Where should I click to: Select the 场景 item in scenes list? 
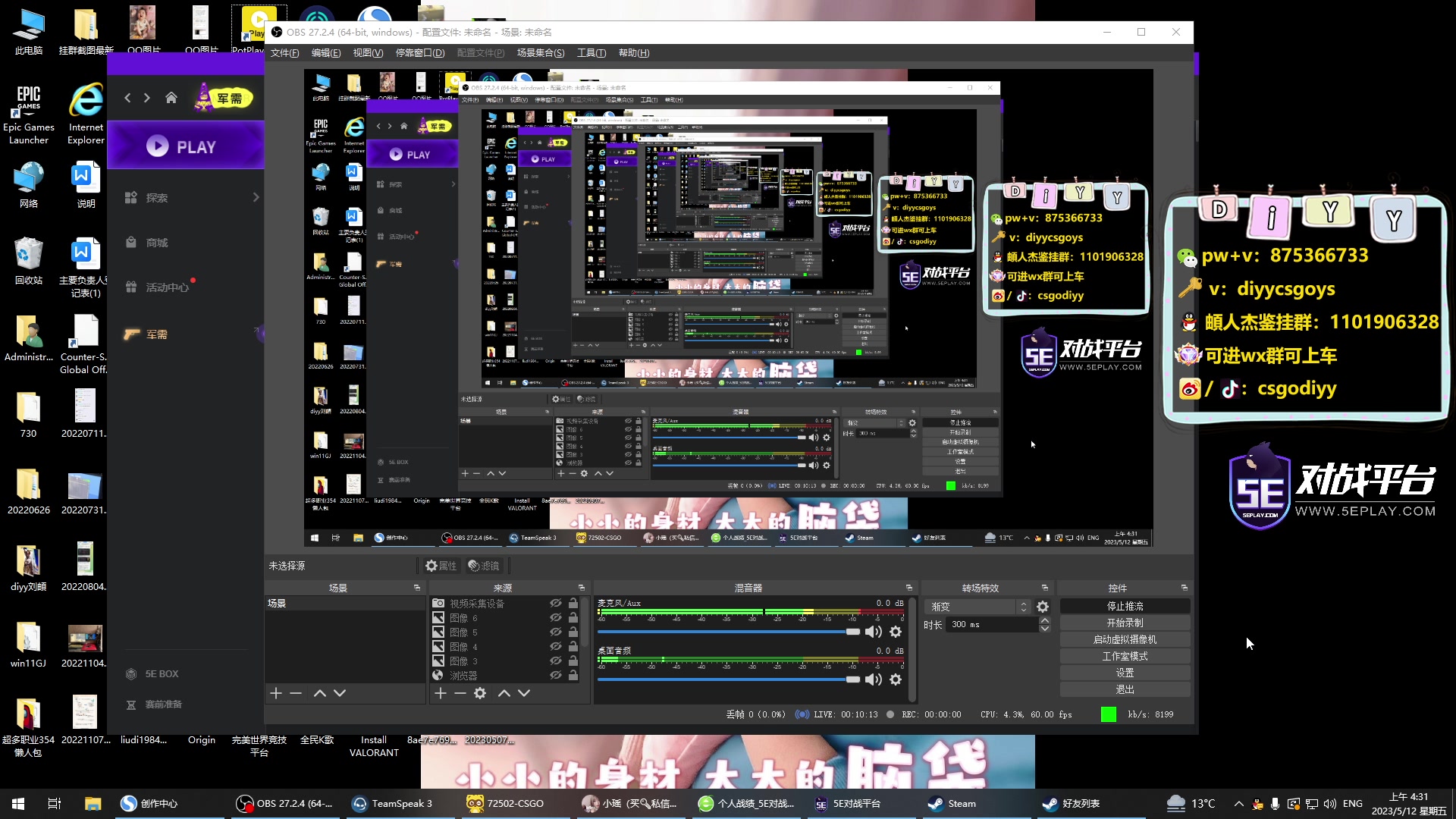(x=345, y=604)
